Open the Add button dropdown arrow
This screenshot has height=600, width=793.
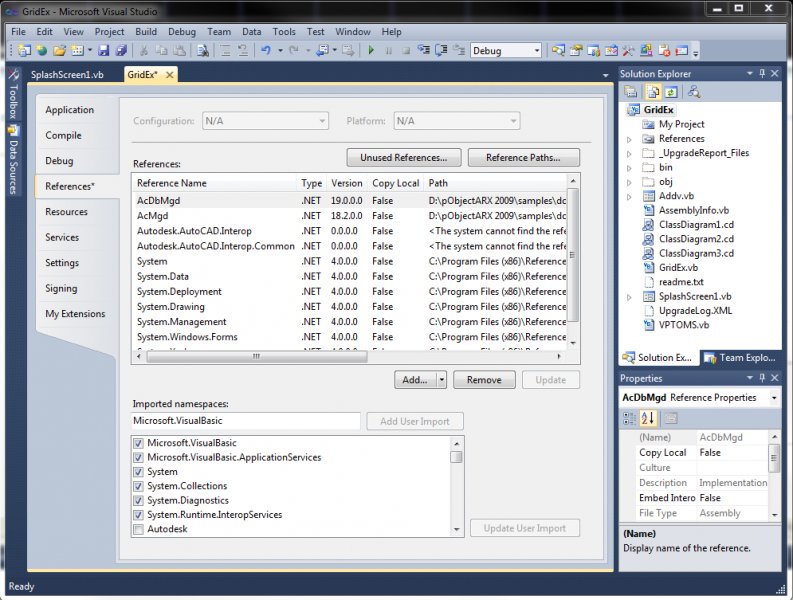[442, 380]
